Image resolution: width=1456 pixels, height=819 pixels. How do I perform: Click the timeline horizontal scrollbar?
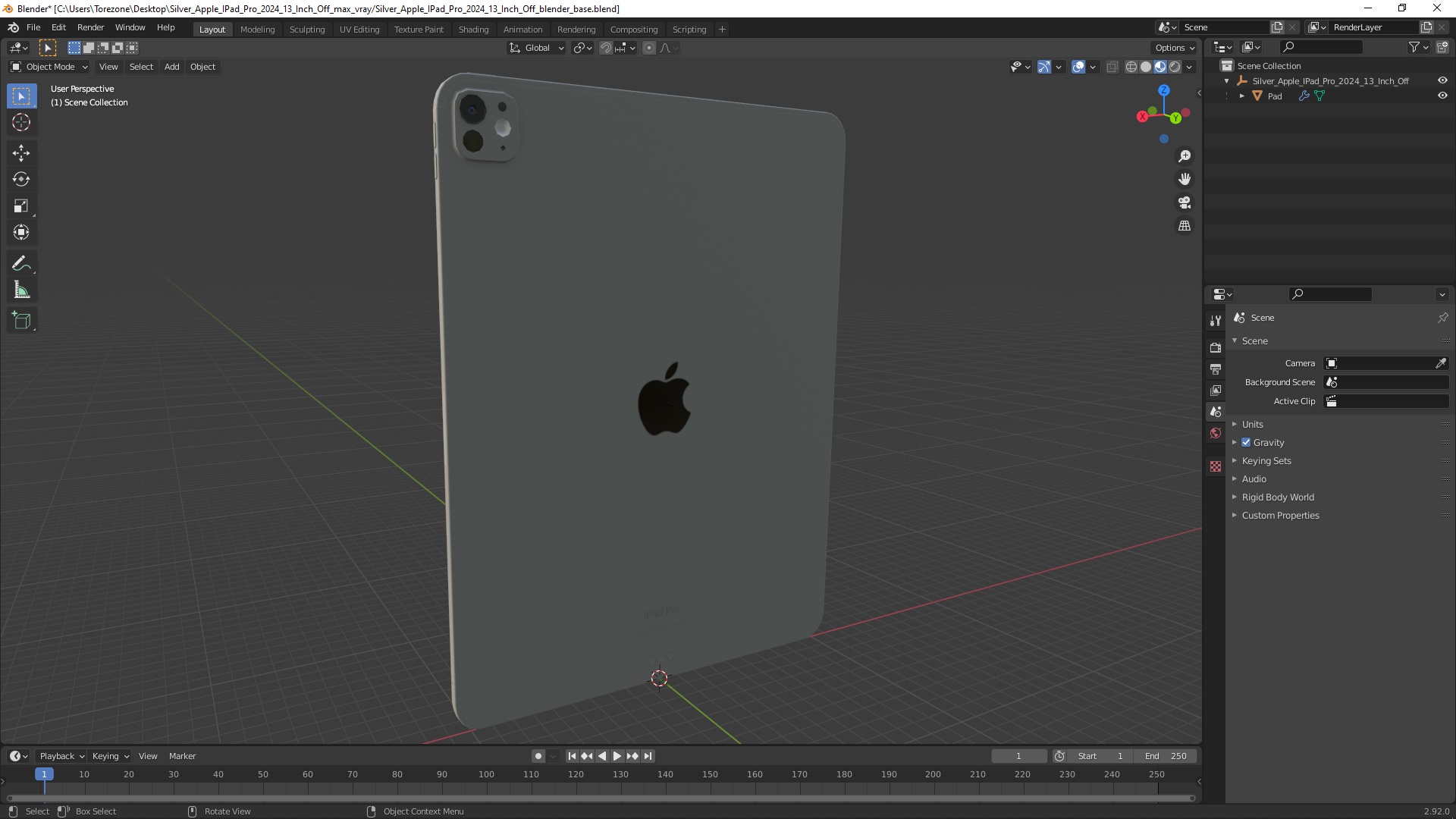(601, 798)
